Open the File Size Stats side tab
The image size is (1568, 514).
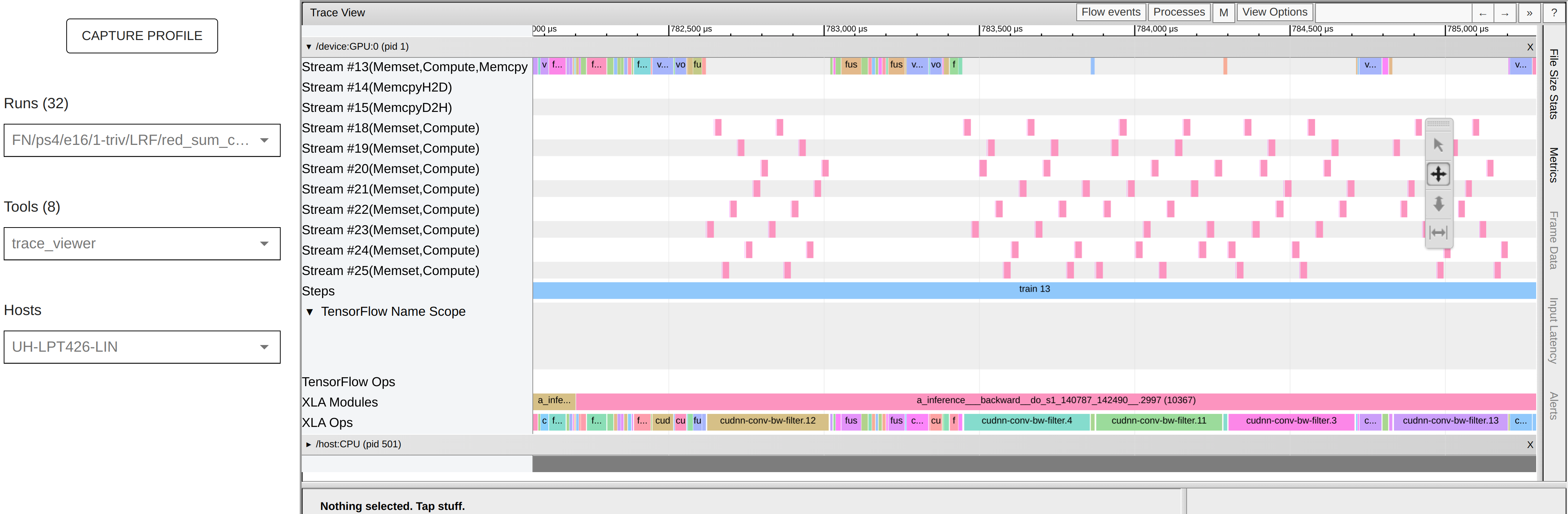[x=1554, y=84]
